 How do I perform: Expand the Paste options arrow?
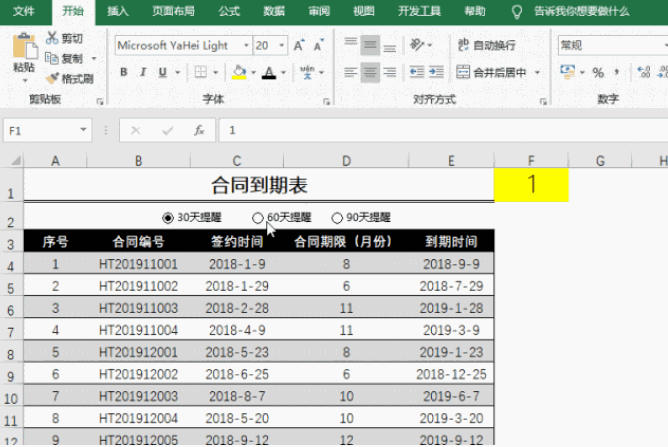[24, 81]
